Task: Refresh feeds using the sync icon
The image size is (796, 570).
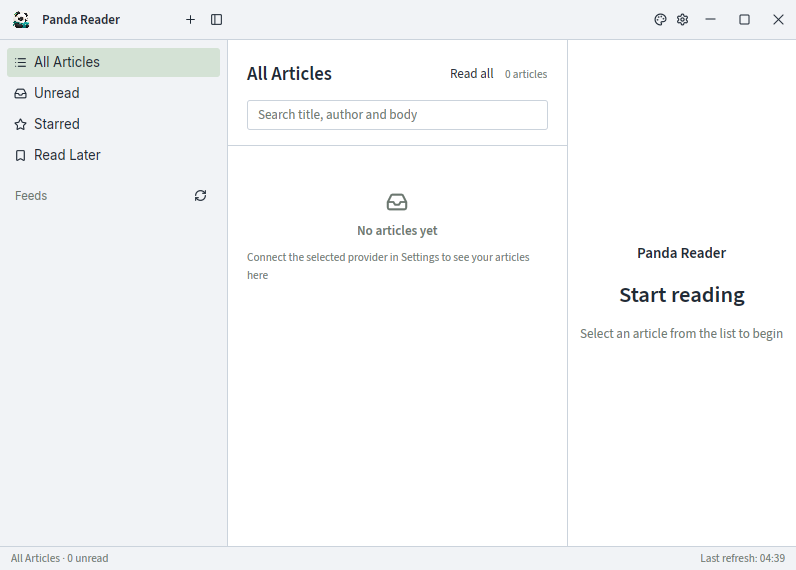Action: (x=201, y=196)
